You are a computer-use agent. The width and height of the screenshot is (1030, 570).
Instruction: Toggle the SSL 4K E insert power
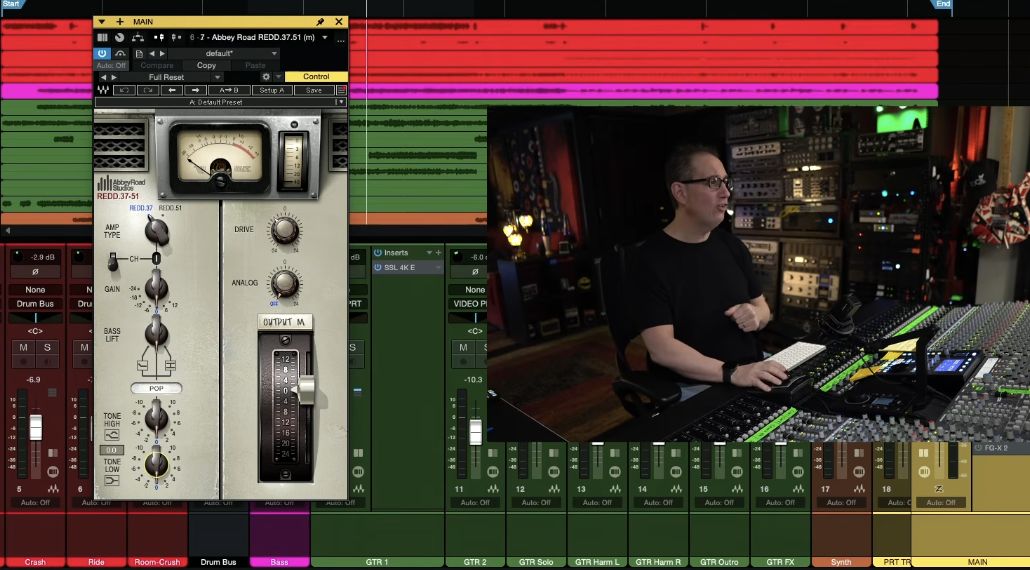click(x=378, y=267)
